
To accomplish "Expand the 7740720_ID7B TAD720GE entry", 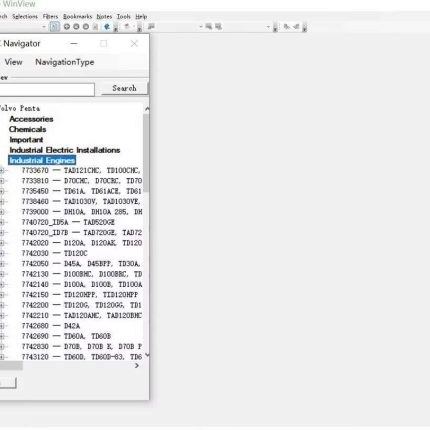I will click(2, 233).
